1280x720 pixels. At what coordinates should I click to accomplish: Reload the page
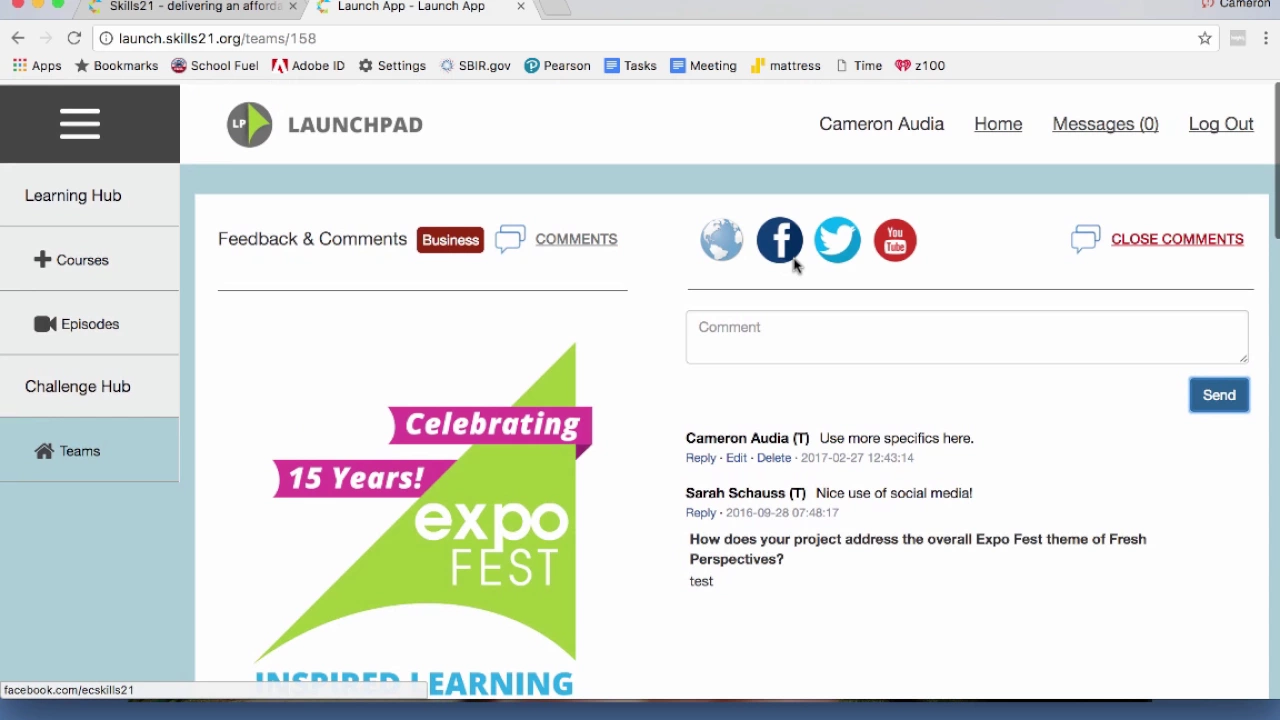[x=74, y=38]
